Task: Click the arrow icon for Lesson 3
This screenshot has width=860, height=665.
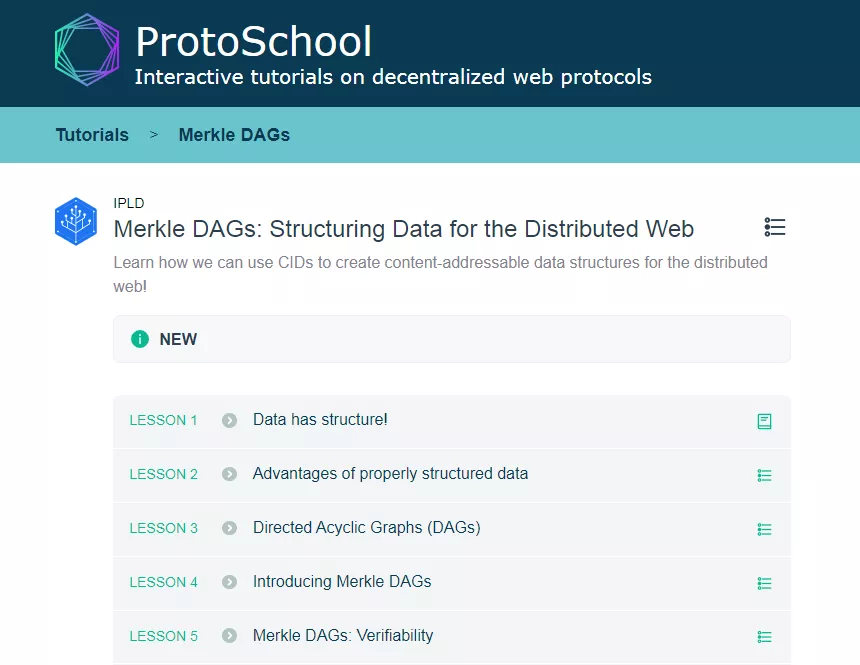Action: click(229, 528)
